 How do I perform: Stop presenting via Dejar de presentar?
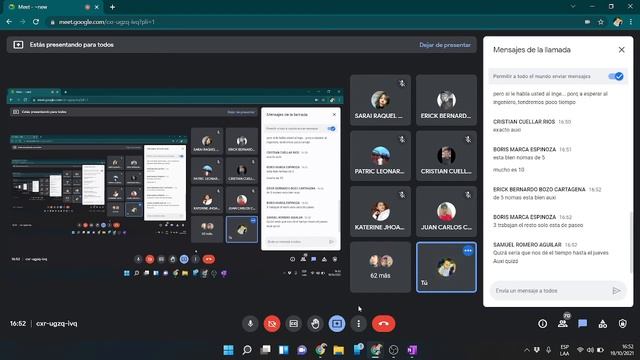tap(445, 45)
